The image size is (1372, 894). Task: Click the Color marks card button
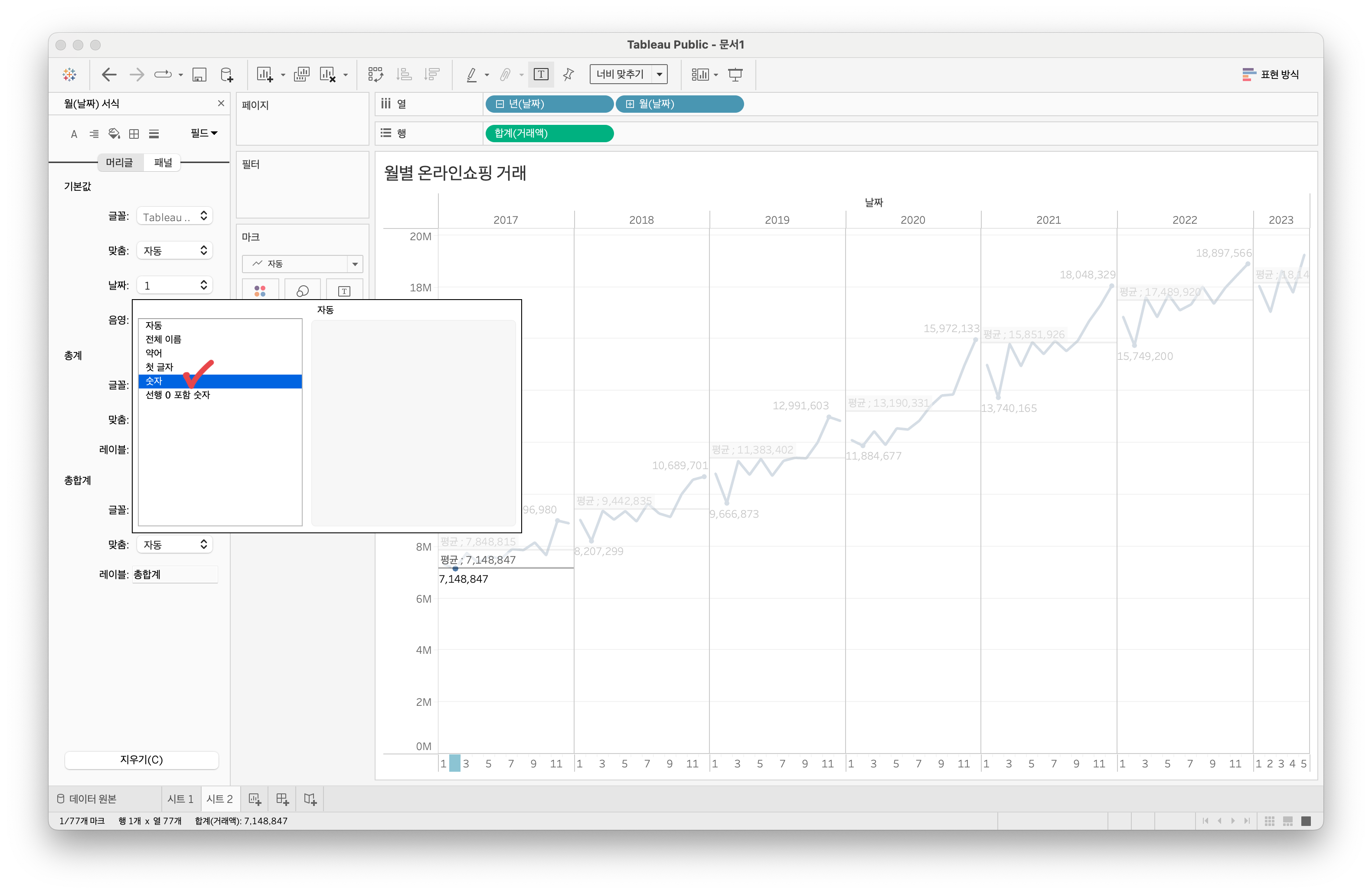pyautogui.click(x=260, y=290)
